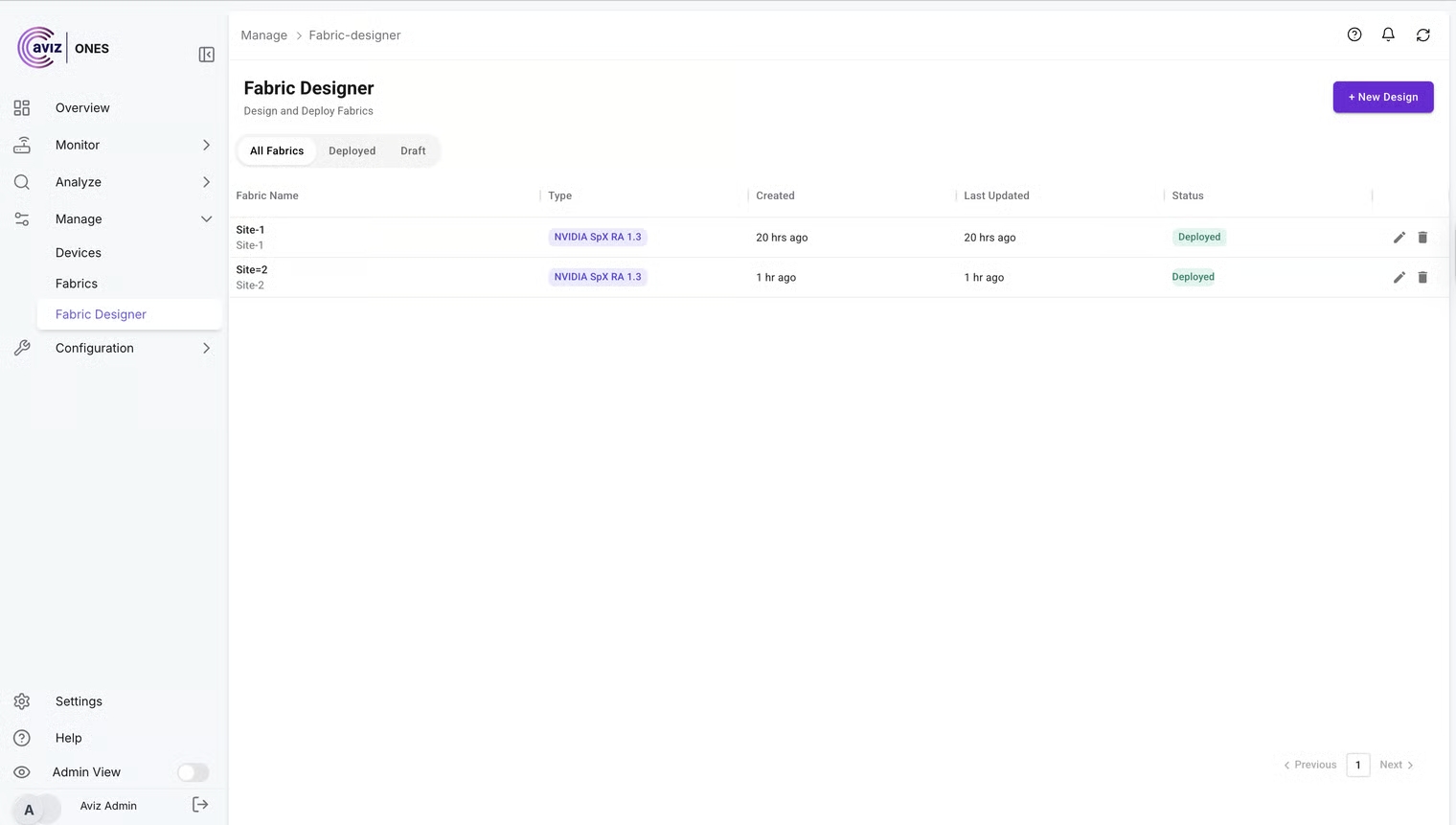
Task: Delete the Site-1 fabric
Action: click(1422, 238)
